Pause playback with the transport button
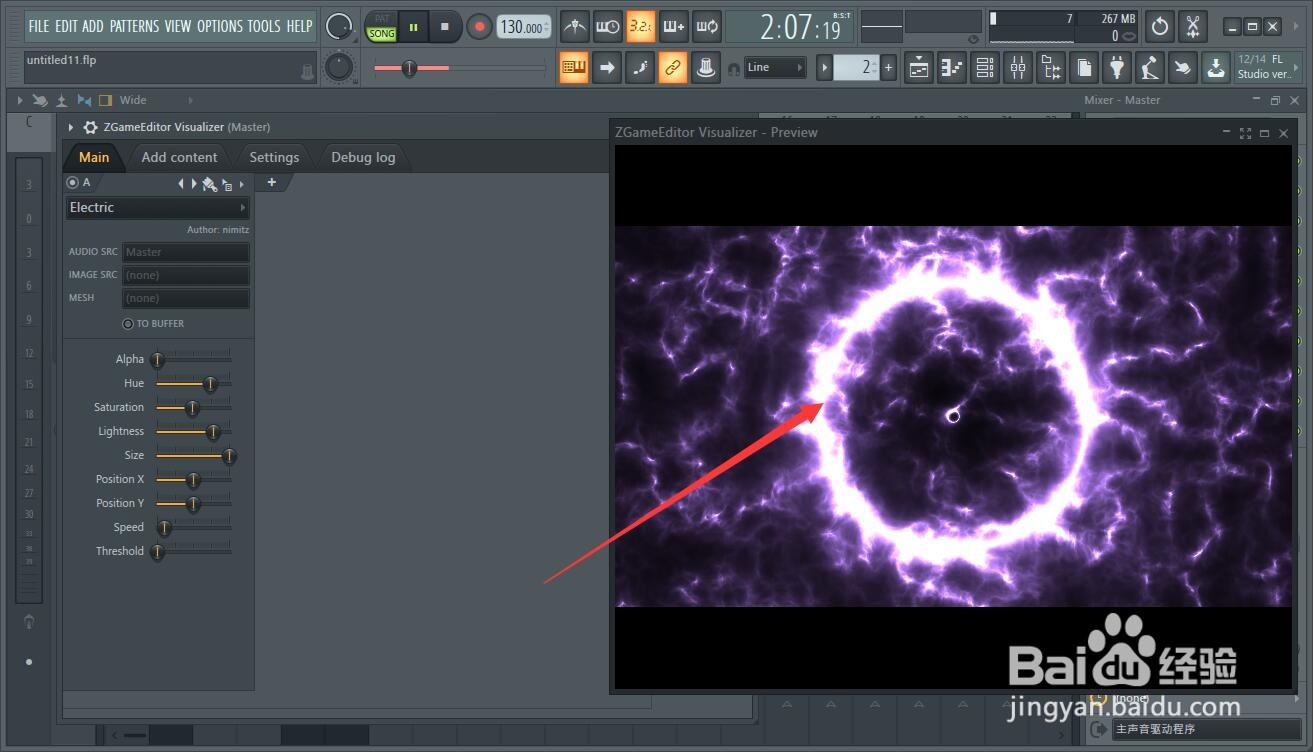Viewport: 1313px width, 752px height. click(413, 27)
